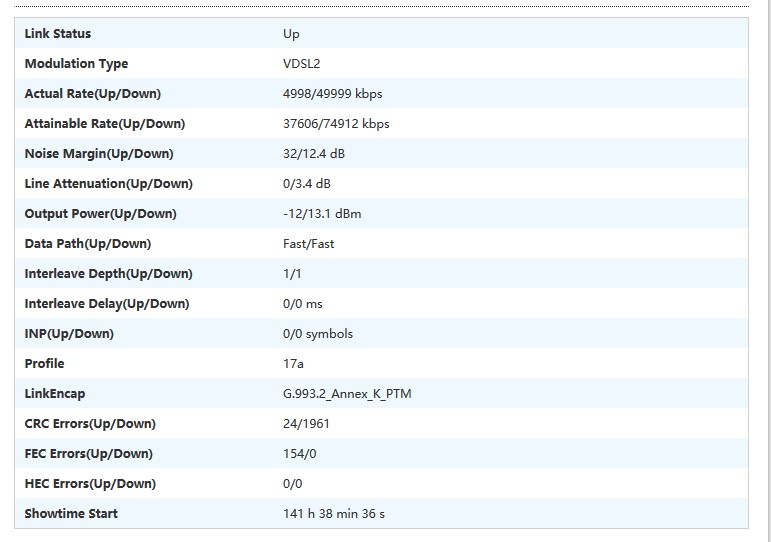Screen dimensions: 771x542
Task: Click the VDSL2 modulation value
Action: (x=301, y=63)
